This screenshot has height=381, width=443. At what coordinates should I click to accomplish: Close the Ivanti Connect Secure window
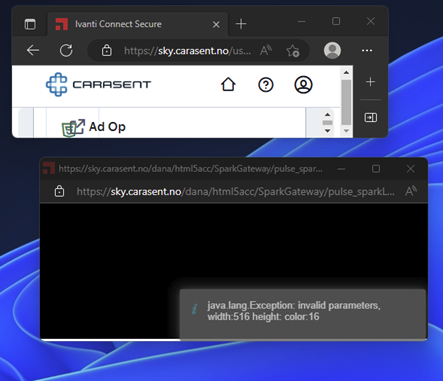pyautogui.click(x=371, y=21)
